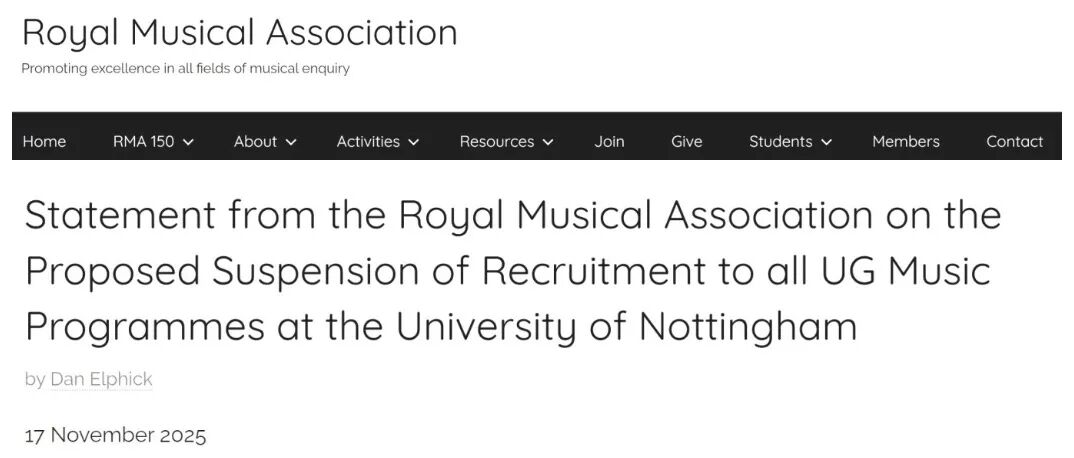Screen dimensions: 1074x458
Task: Expand the chevron next to RMA 150
Action: (x=189, y=142)
